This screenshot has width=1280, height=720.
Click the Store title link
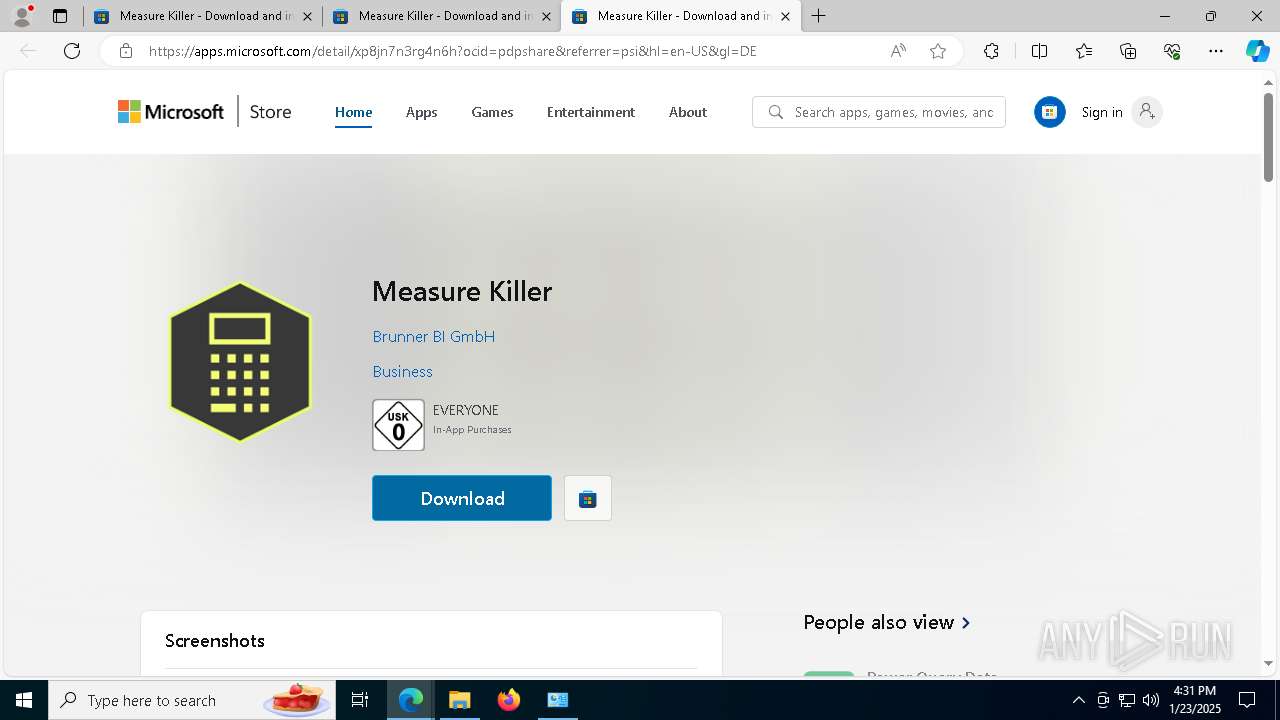coord(270,112)
